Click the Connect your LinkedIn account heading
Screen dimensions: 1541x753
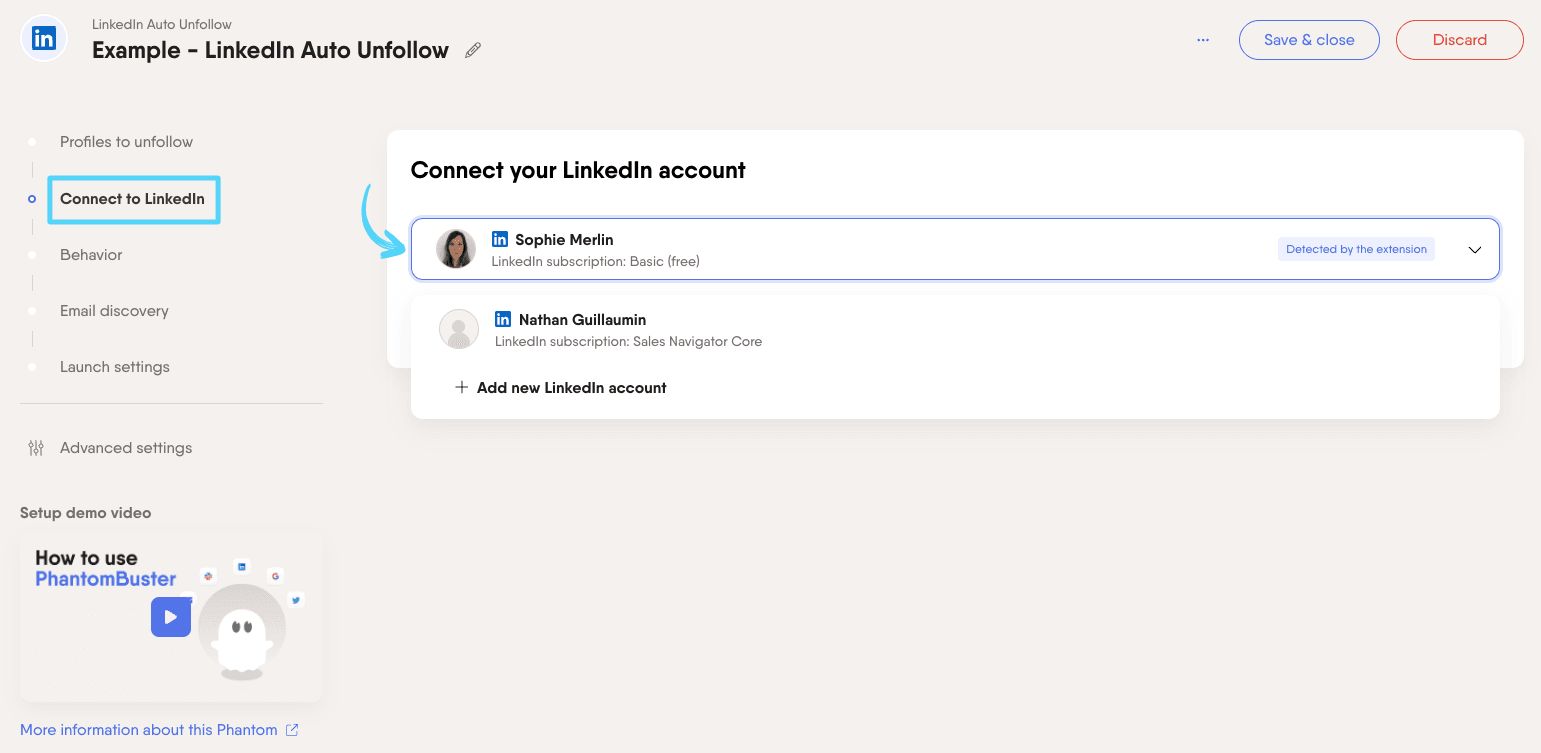point(578,170)
